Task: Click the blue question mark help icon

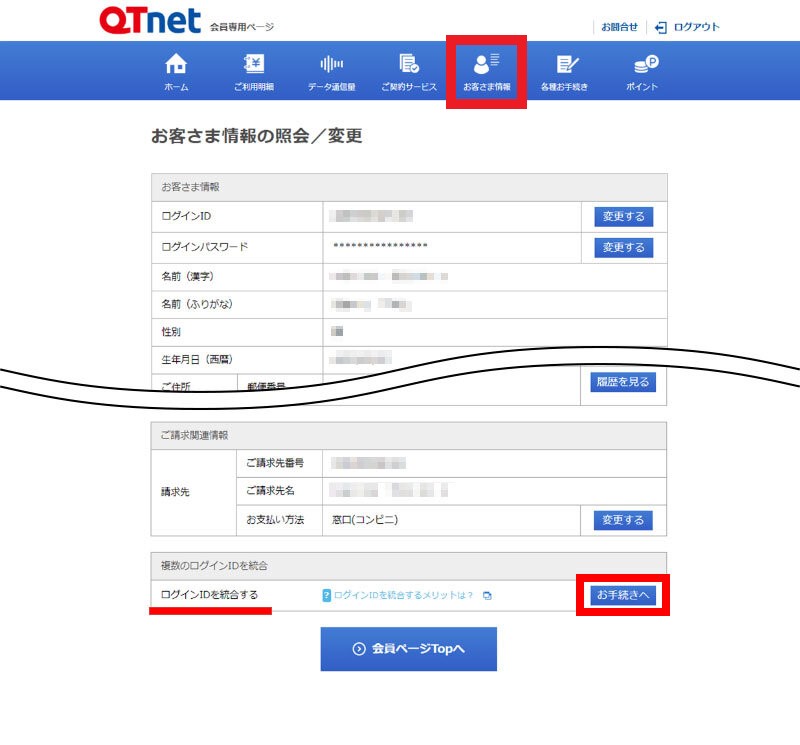Action: pyautogui.click(x=326, y=596)
